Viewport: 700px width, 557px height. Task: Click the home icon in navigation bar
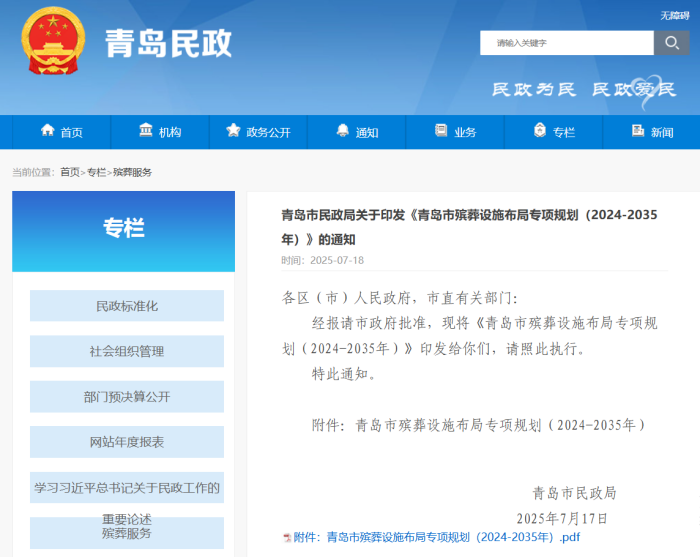47,131
